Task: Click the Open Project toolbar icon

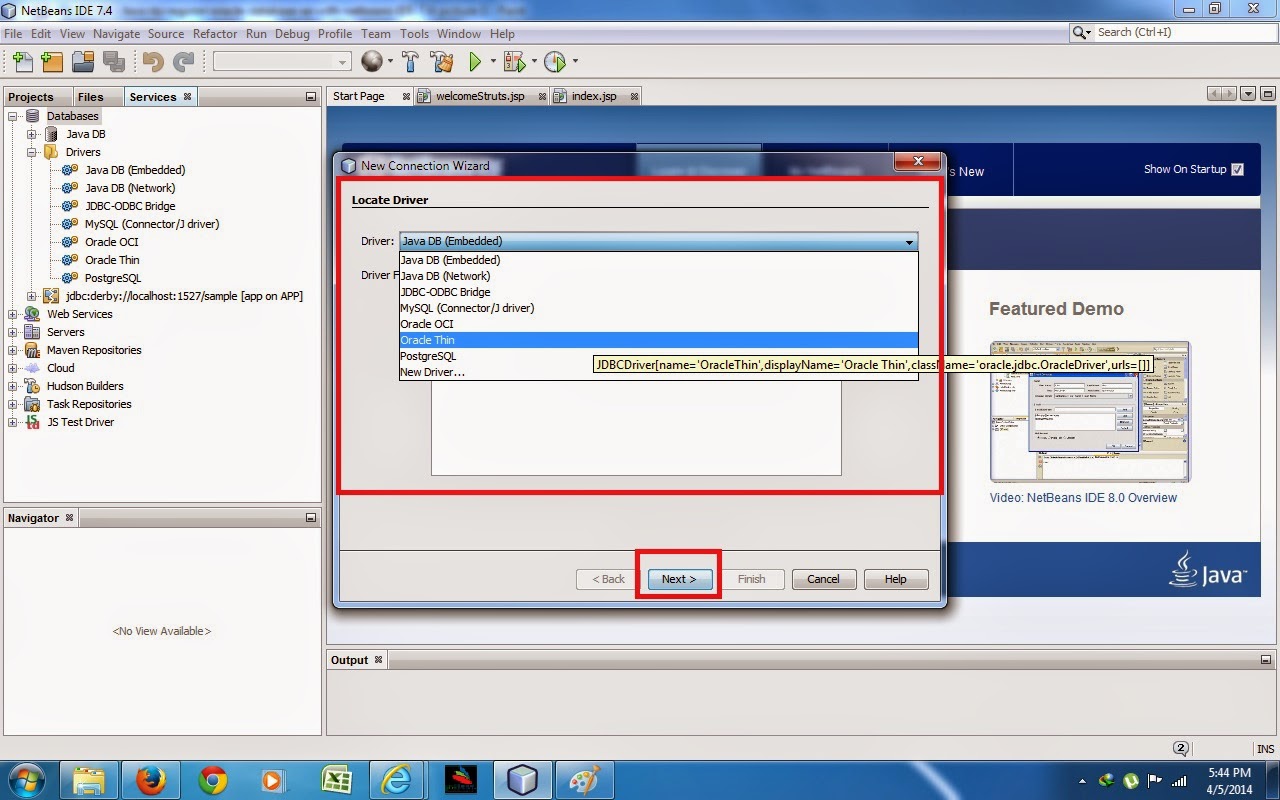Action: 82,62
